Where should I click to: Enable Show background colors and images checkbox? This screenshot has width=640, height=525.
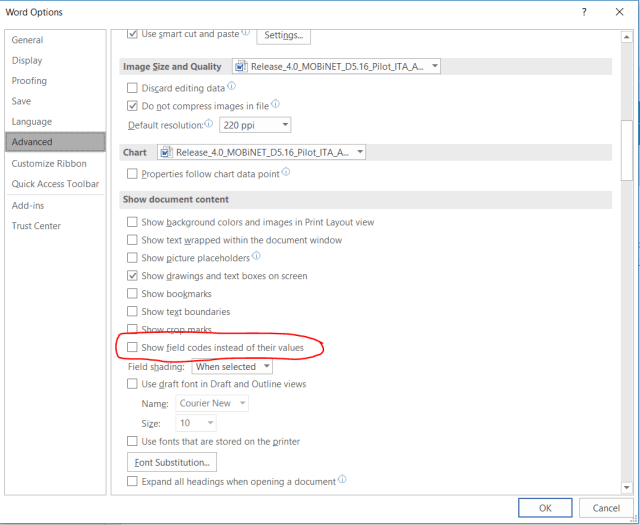pos(132,222)
